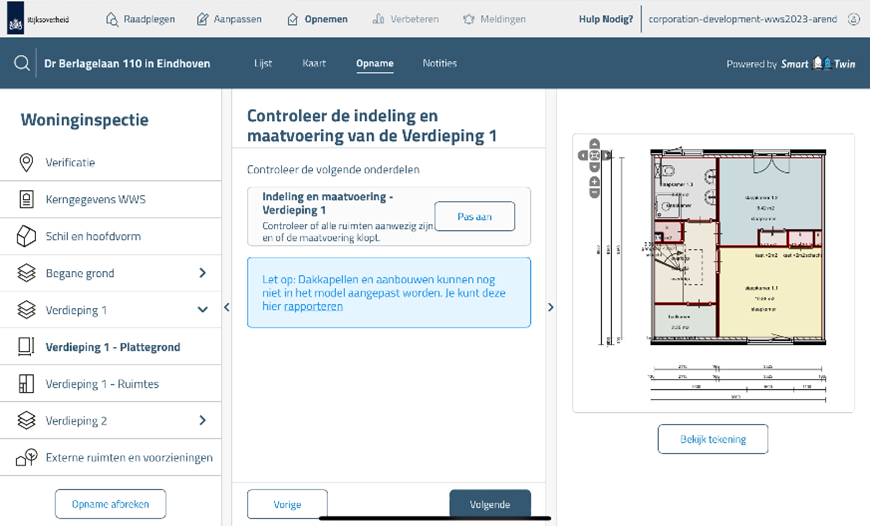Image resolution: width=870 pixels, height=526 pixels.
Task: Toggle the right drawing panel arrow
Action: [550, 308]
